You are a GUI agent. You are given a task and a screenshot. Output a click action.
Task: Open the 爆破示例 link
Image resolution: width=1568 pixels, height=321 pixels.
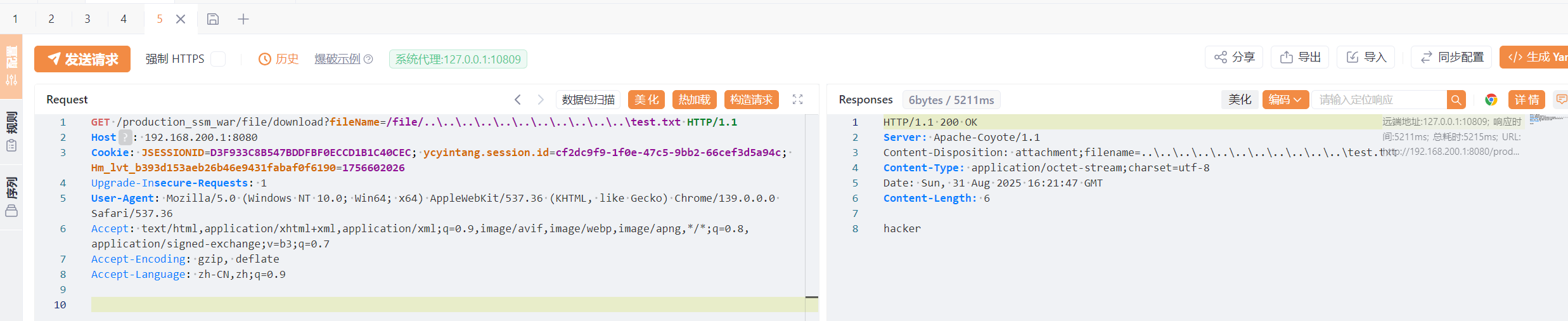337,59
